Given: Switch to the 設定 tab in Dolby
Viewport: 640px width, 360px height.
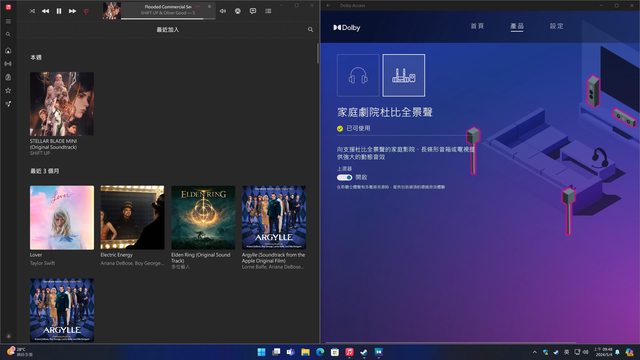Looking at the screenshot, I should [556, 26].
